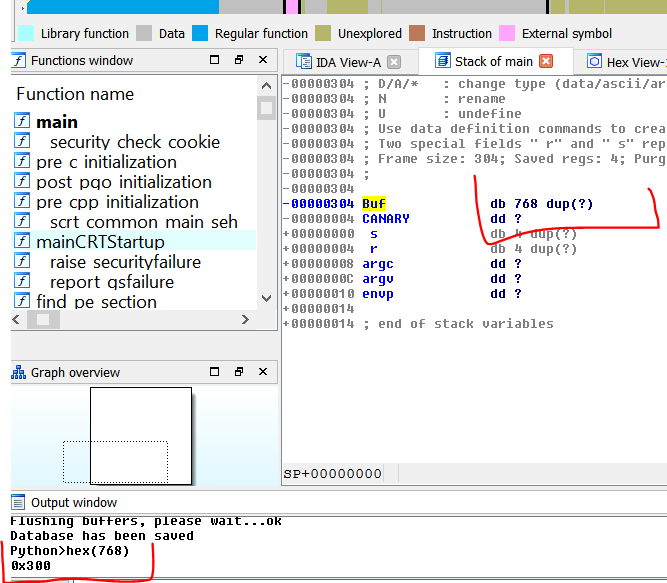The width and height of the screenshot is (667, 583).
Task: Select pre_cpp_initialization function entry
Action: point(117,202)
